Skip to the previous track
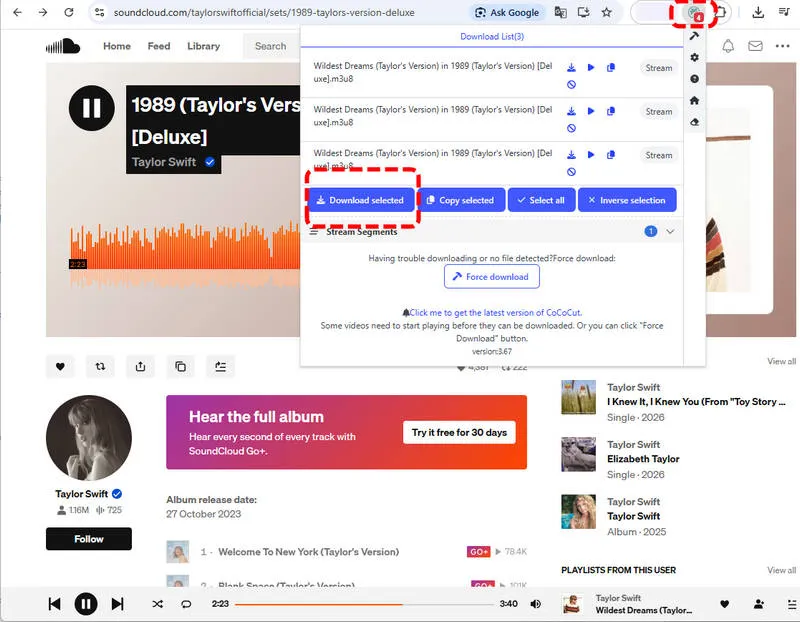 54,604
